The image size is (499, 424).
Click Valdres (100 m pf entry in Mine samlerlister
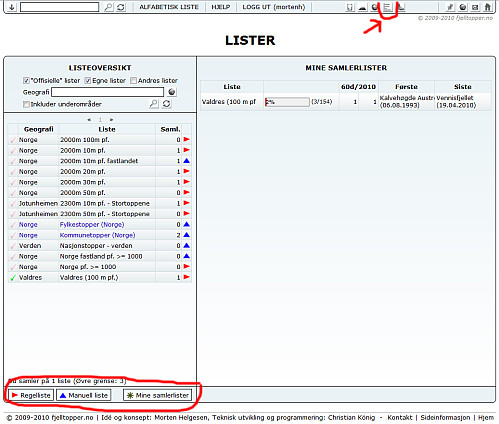tap(229, 102)
